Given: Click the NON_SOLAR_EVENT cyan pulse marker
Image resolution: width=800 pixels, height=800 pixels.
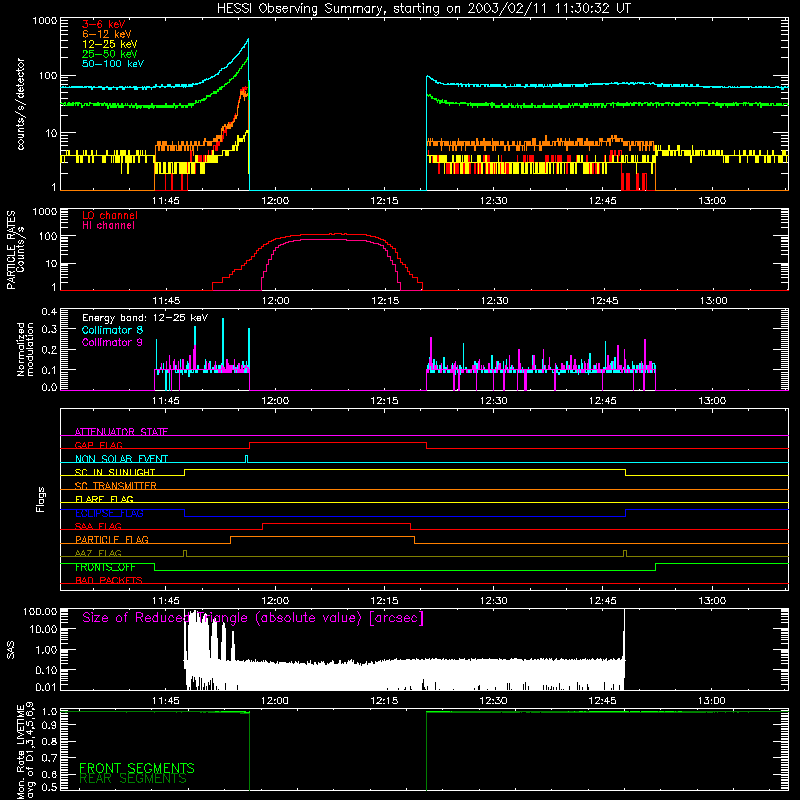Looking at the screenshot, I should (246, 459).
